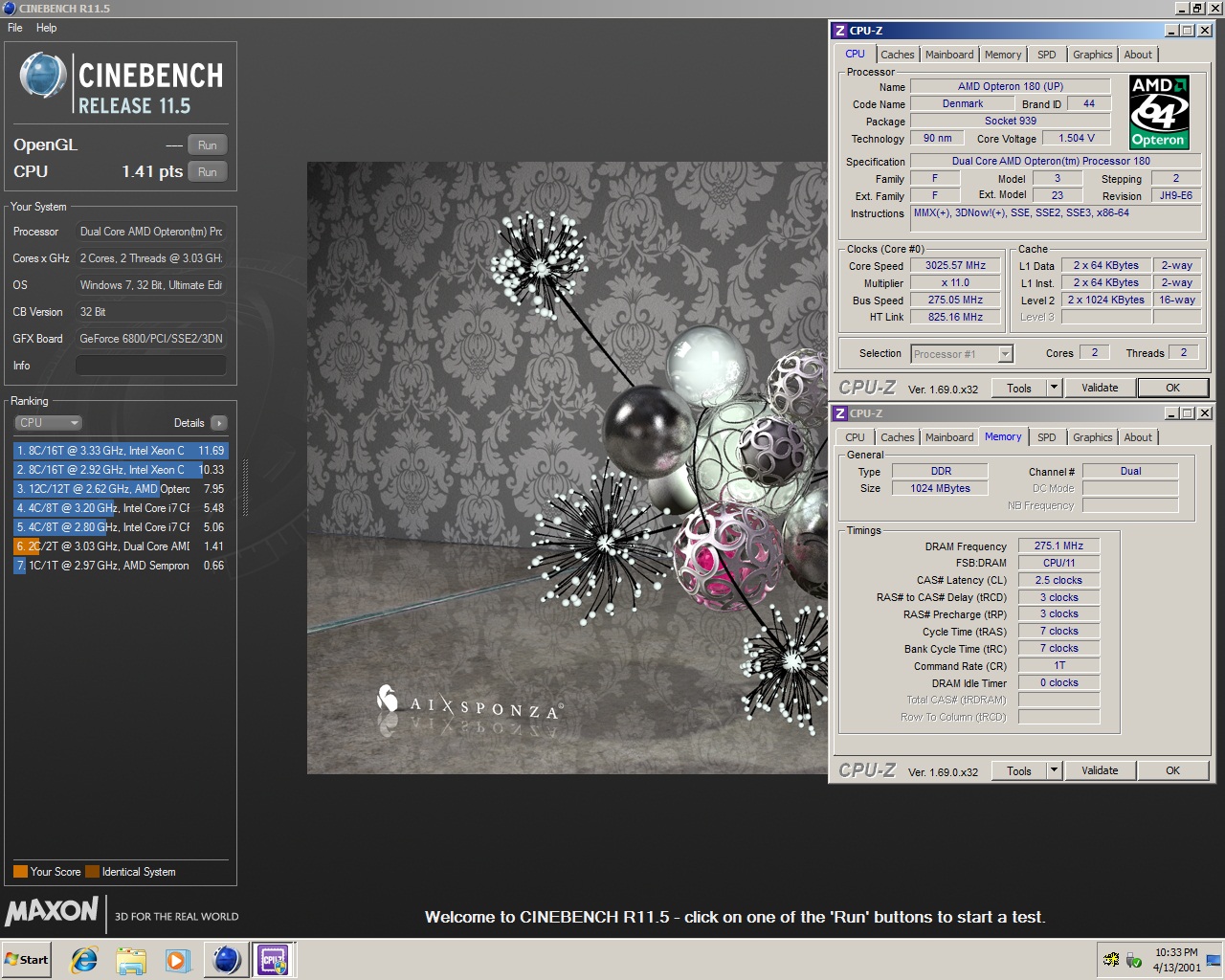Click the ranking panel resize grip

tap(245, 488)
